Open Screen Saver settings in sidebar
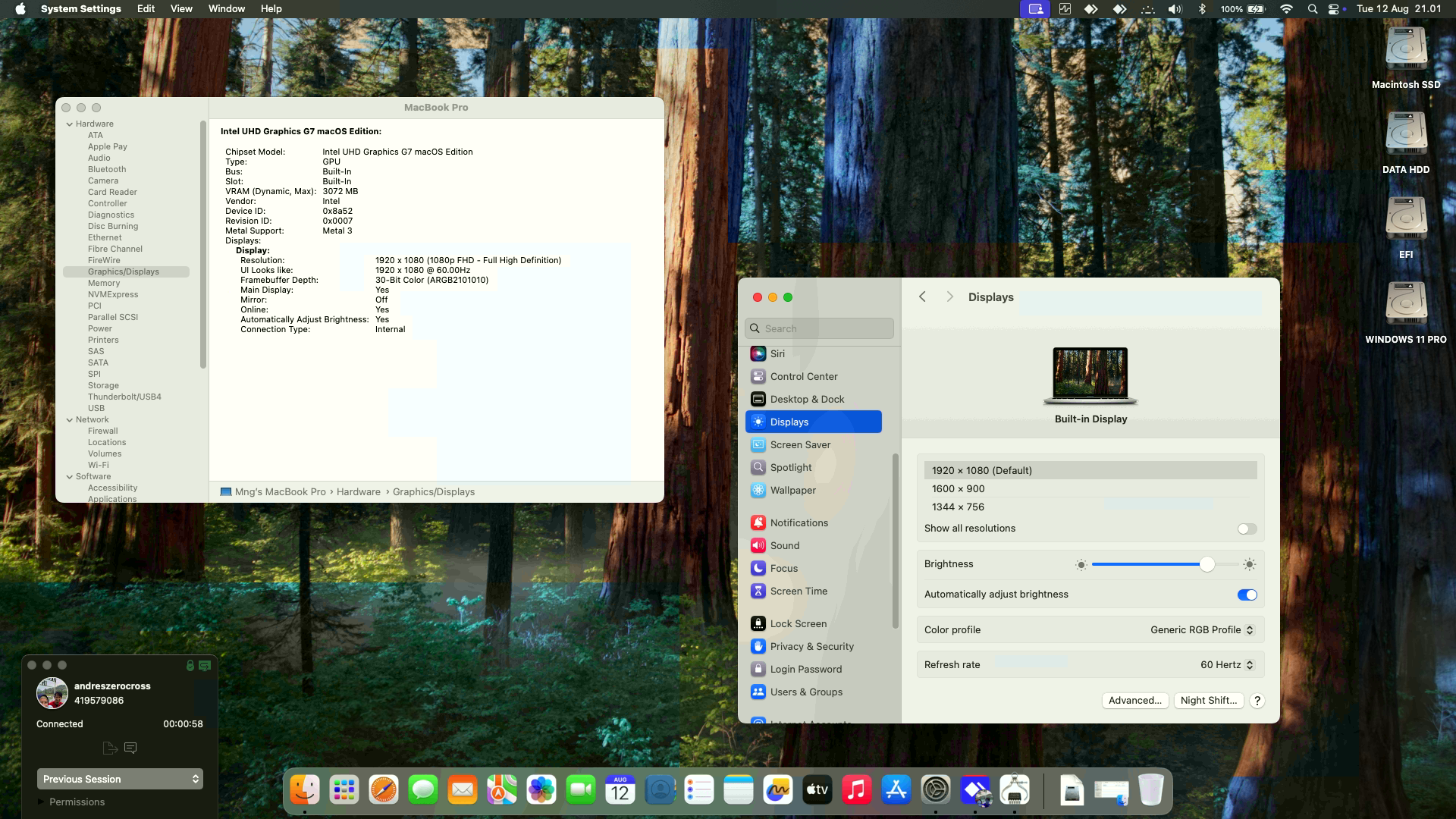 (800, 445)
